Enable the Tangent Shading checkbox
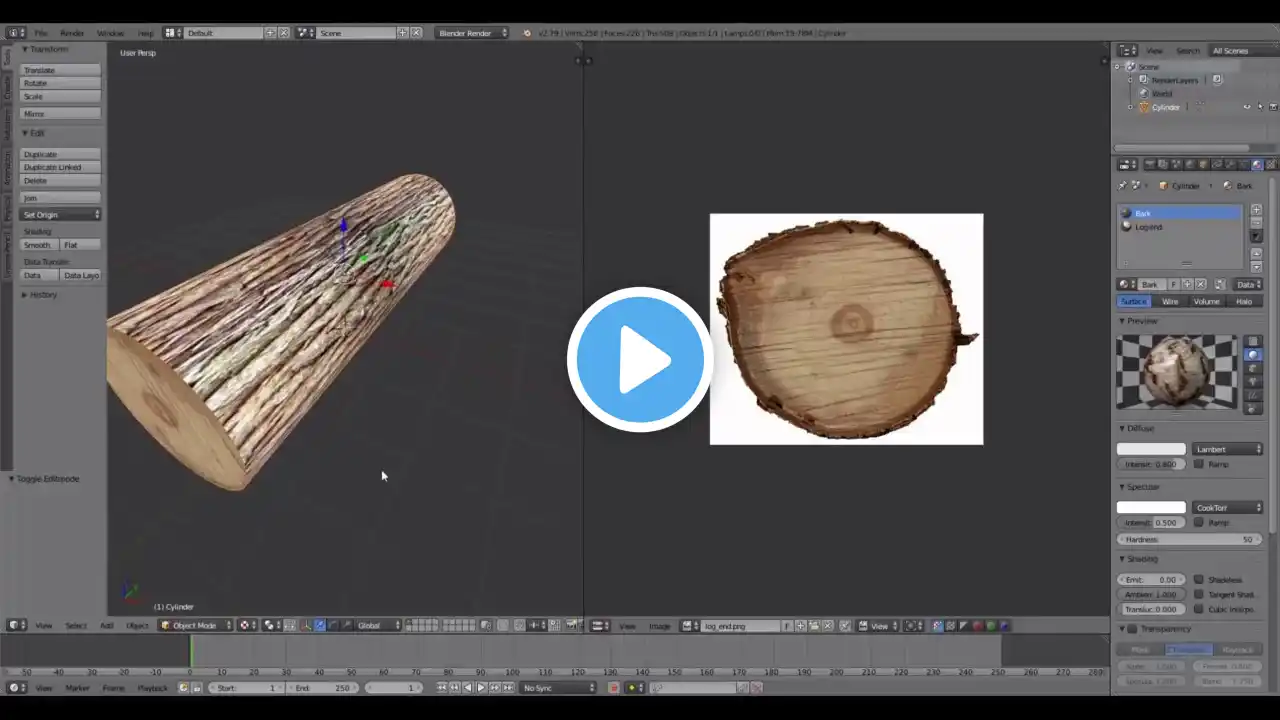The image size is (1280, 720). tap(1199, 595)
